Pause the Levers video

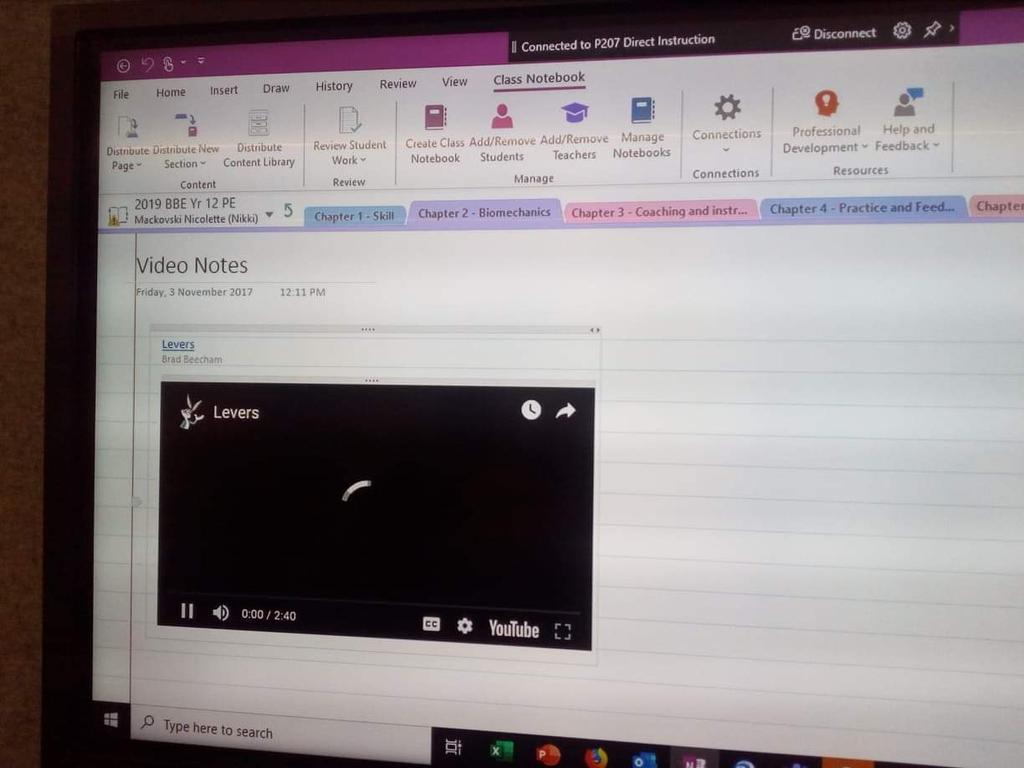187,611
